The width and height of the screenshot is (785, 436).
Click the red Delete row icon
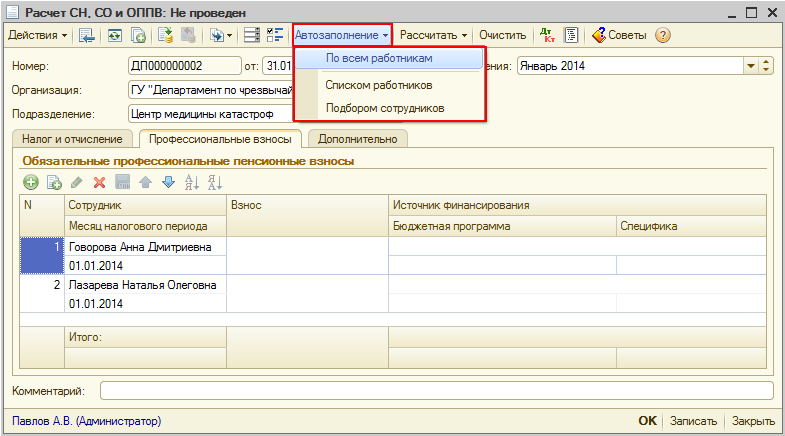(99, 182)
